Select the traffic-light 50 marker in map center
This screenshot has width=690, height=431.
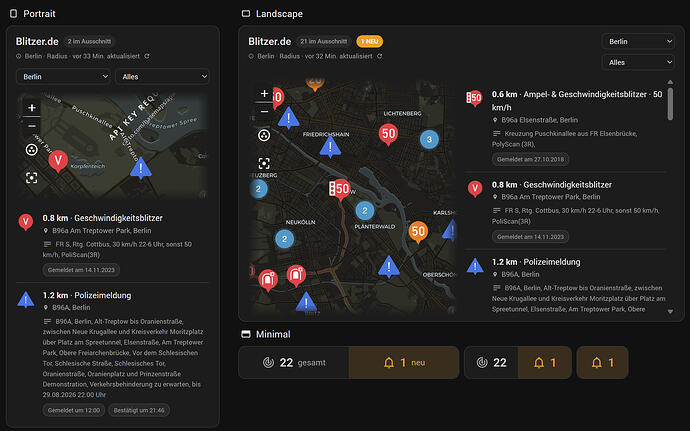coord(339,190)
